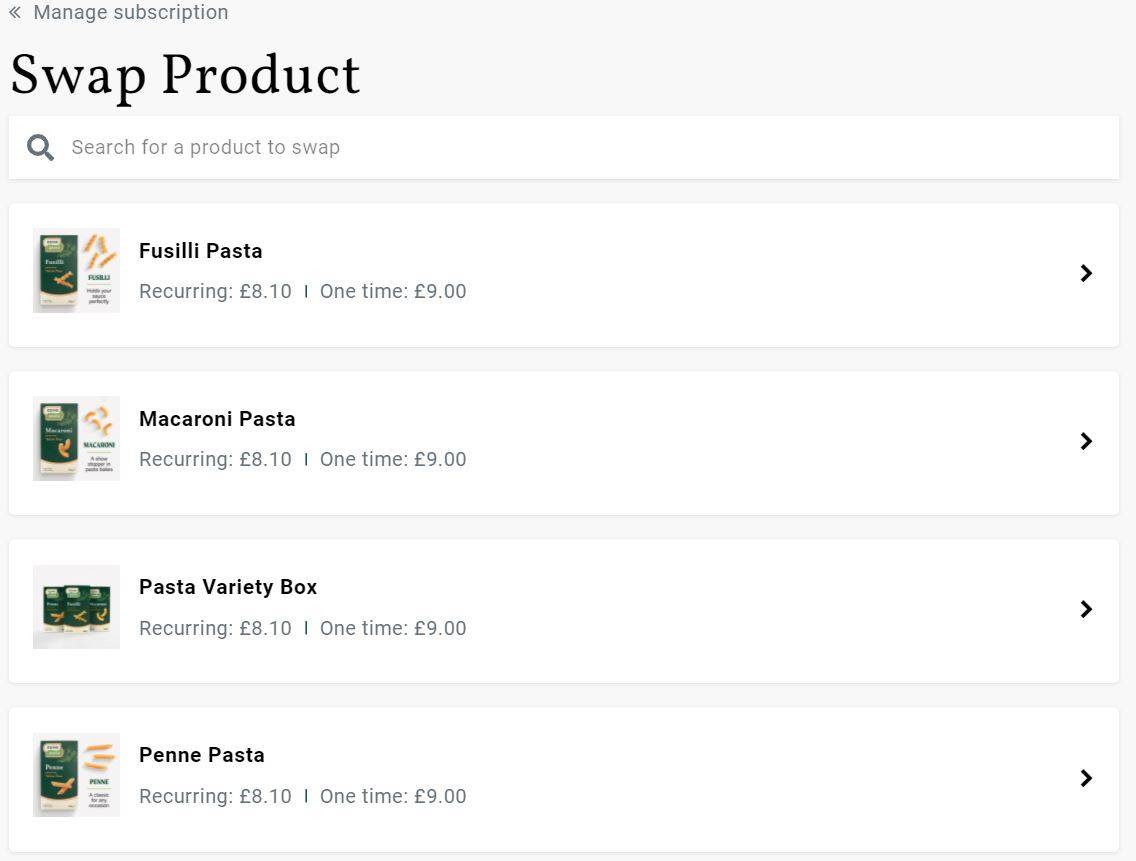1136x861 pixels.
Task: Select the Macaroni Pasta title
Action: [217, 419]
